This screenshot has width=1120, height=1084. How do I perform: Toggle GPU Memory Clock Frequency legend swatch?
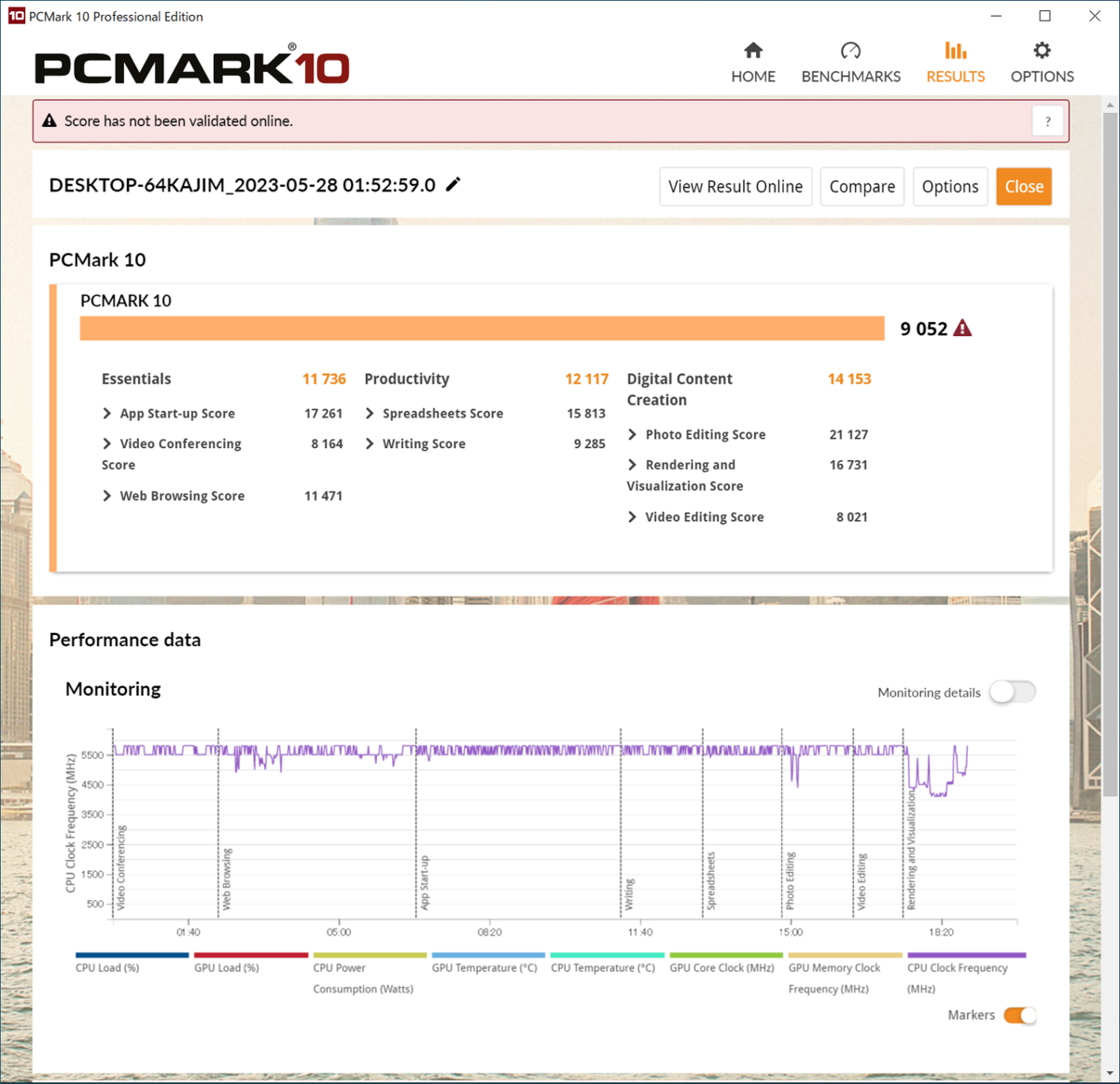[845, 955]
